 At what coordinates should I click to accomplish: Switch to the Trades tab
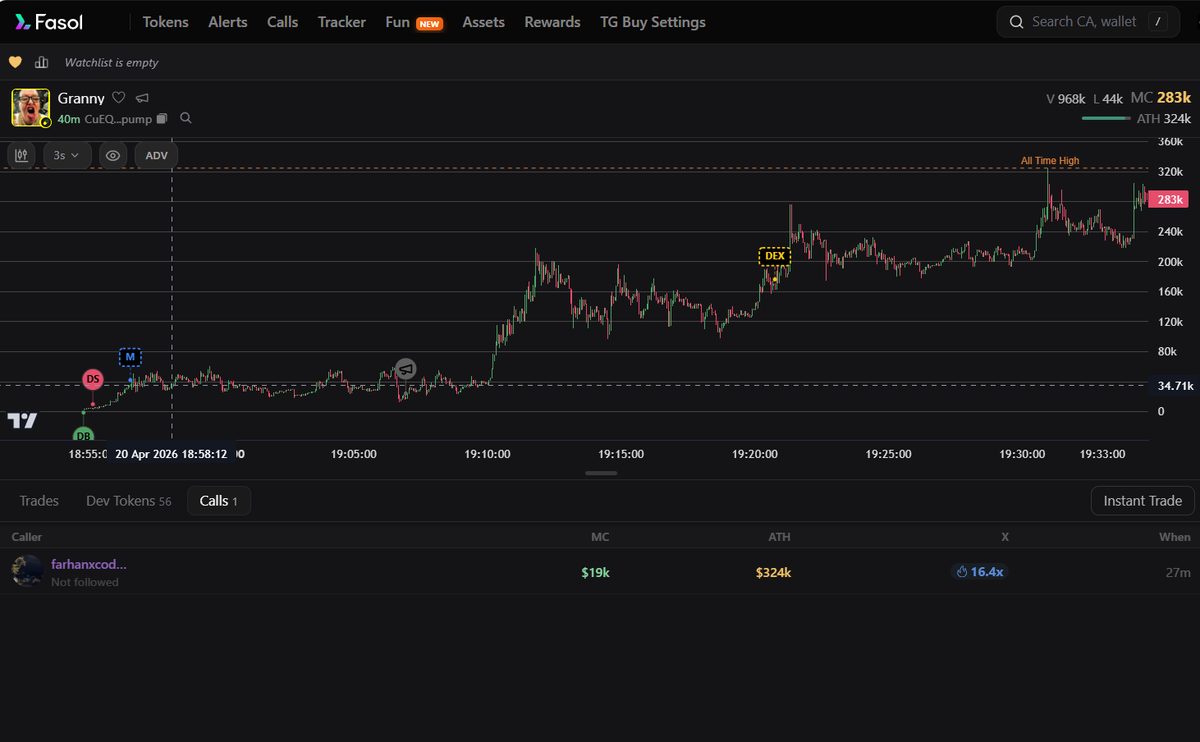click(39, 501)
